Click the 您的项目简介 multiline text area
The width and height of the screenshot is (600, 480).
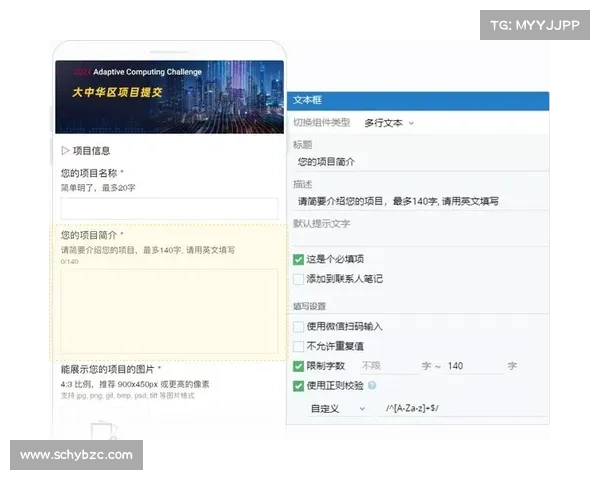[169, 312]
